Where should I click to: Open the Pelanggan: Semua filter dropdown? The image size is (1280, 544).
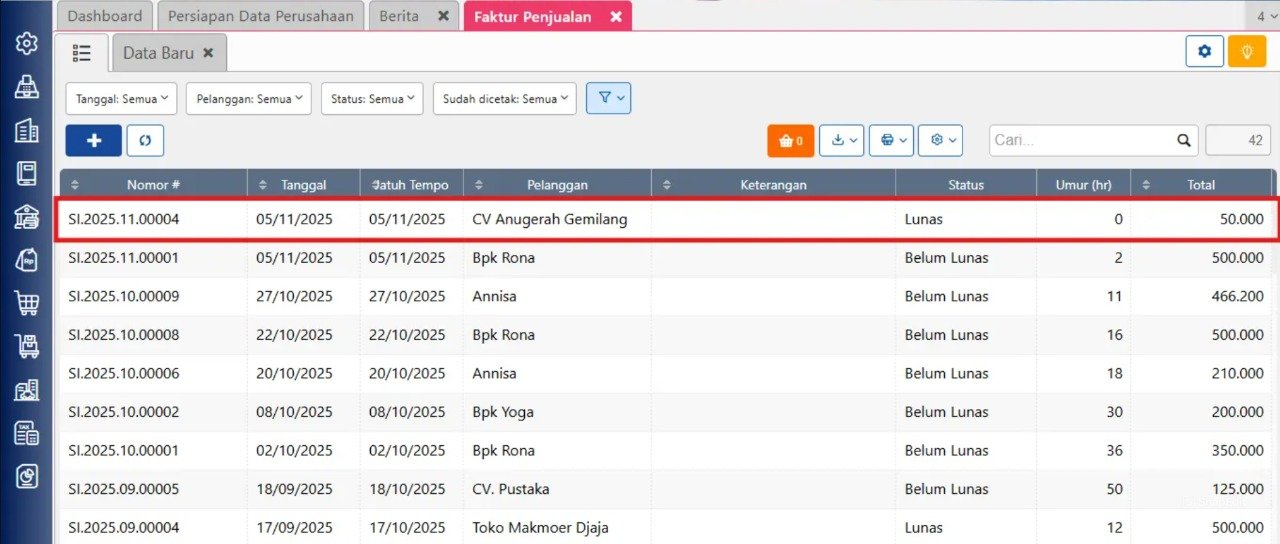tap(249, 98)
